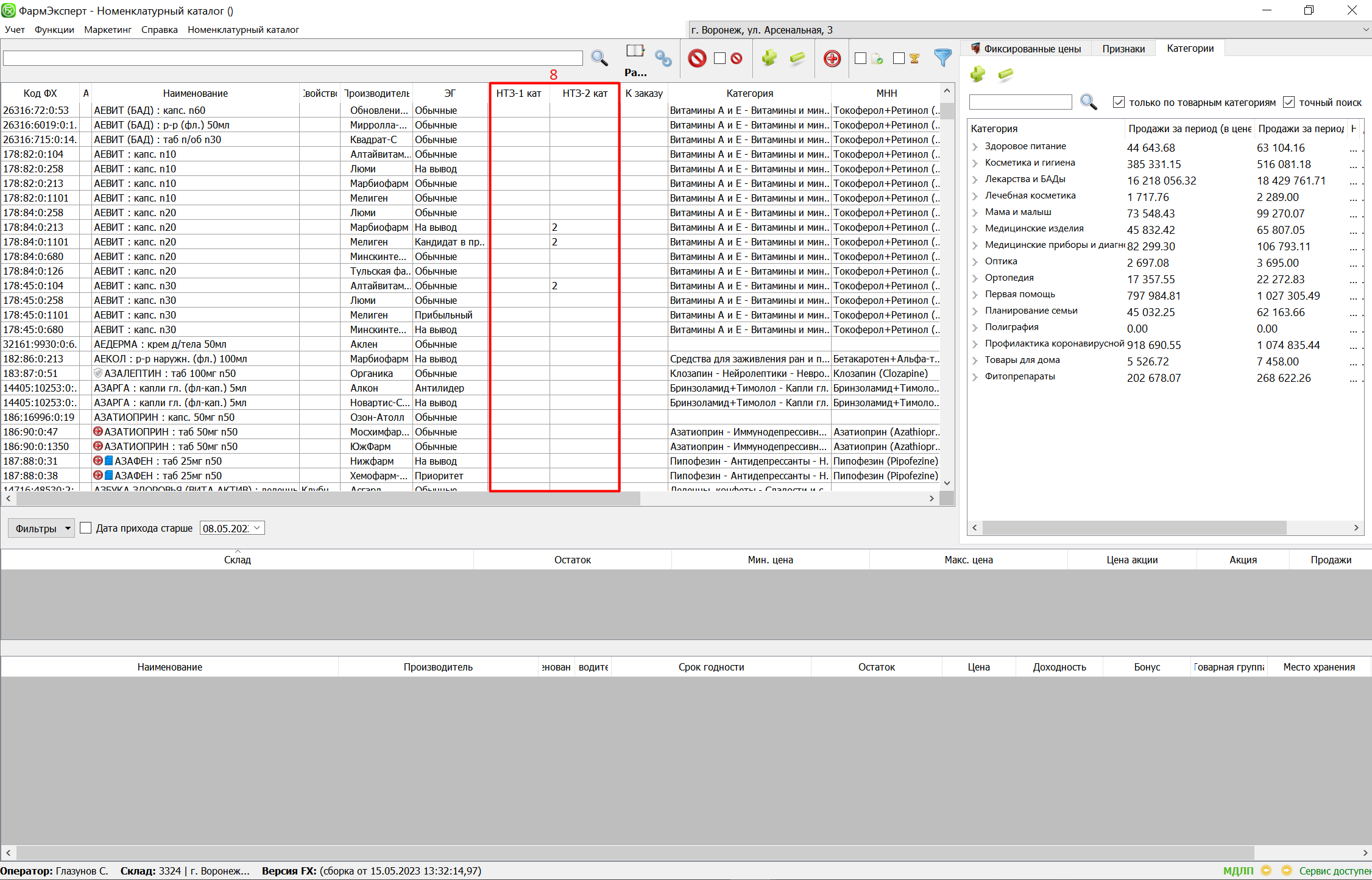Open the date picker dropdown 08.05.202
Viewport: 1372px width, 880px height.
tap(257, 528)
